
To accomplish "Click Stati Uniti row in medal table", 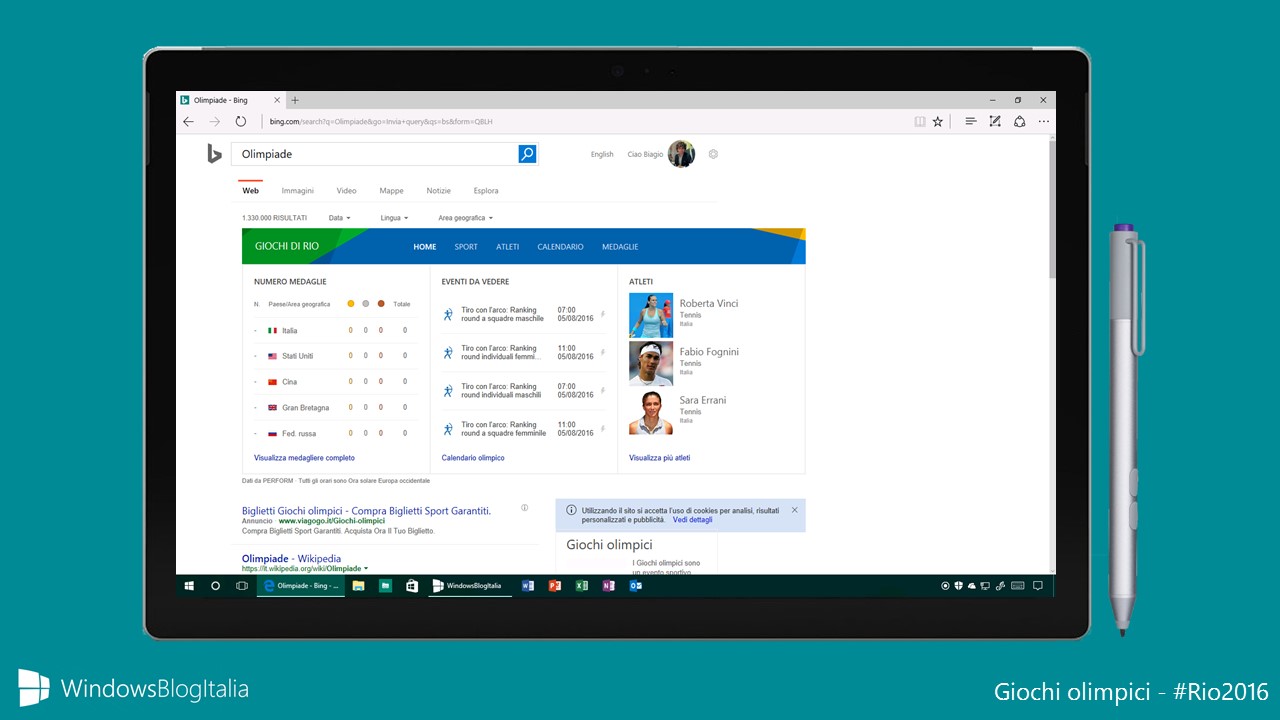I will (336, 356).
